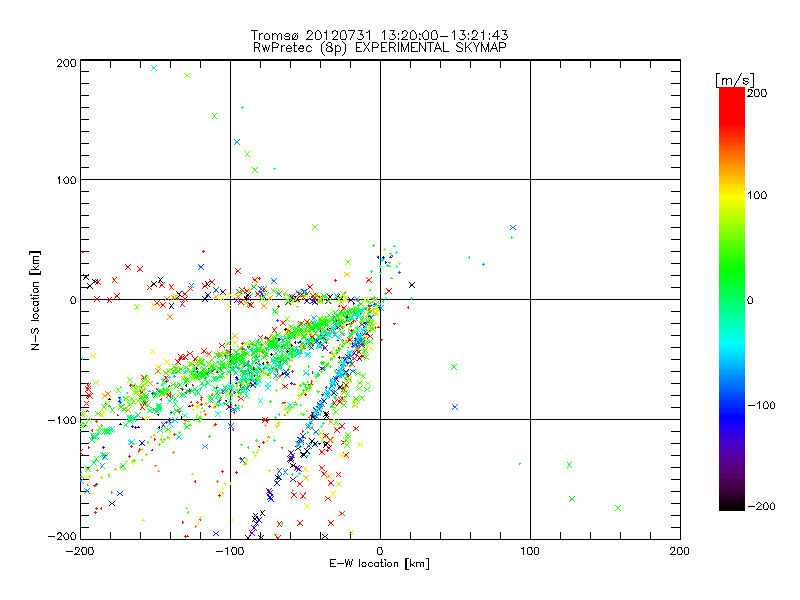Click the plot title "Tromsø 20120731 13:20:00-13:21:43"

click(x=379, y=35)
